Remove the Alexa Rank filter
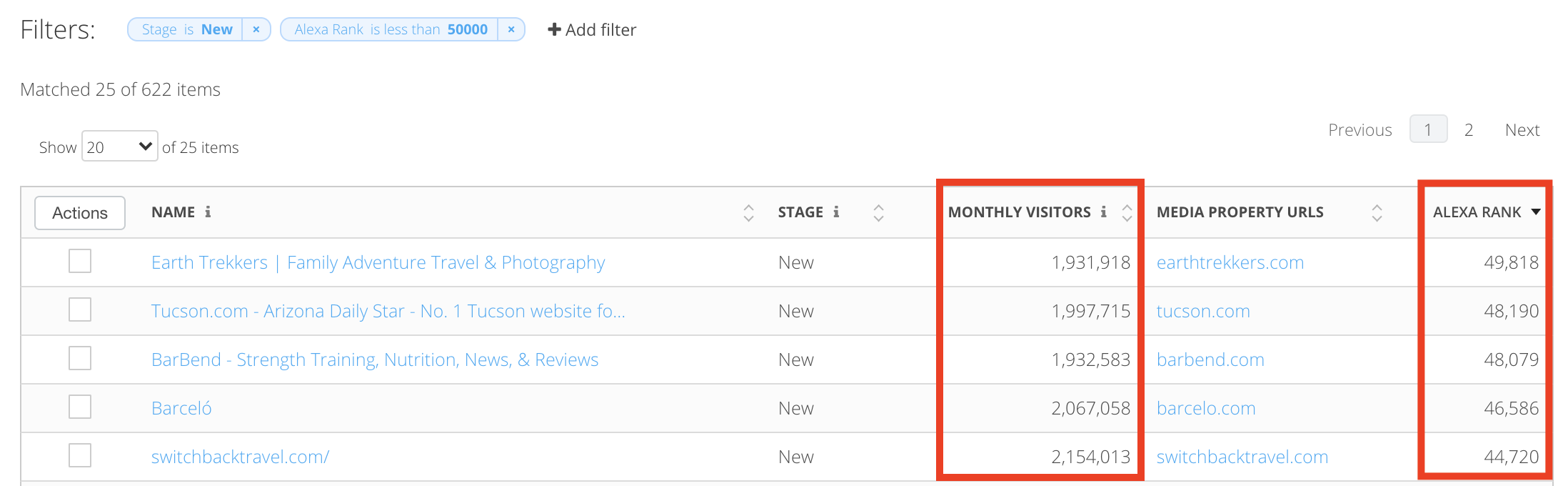 511,29
